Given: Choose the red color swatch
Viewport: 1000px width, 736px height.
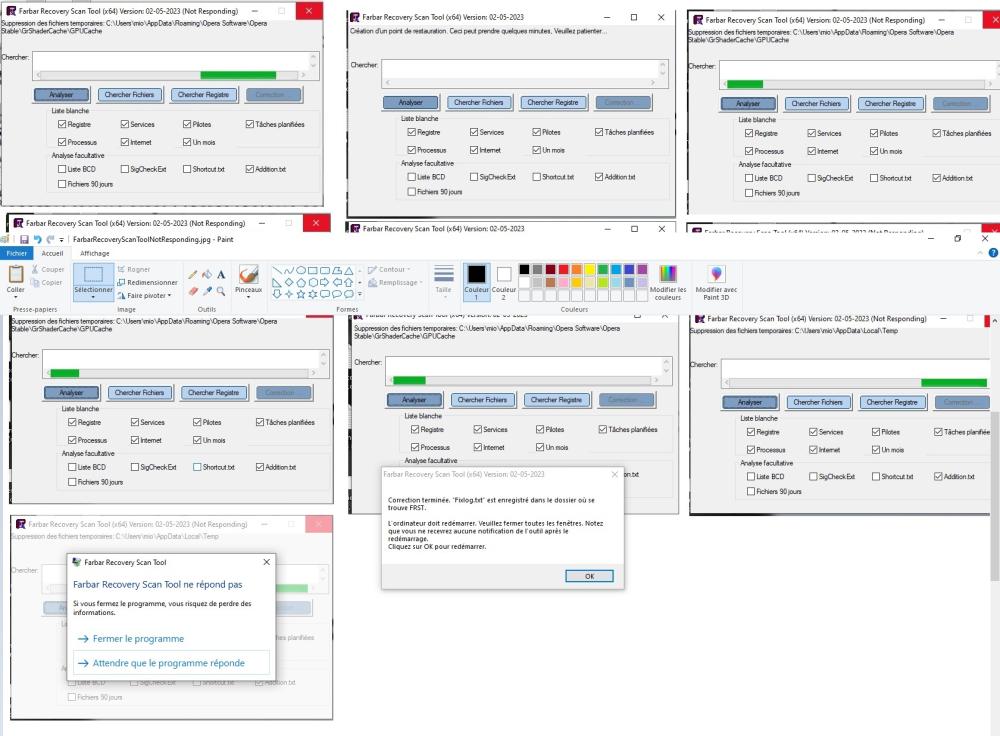Looking at the screenshot, I should 563,269.
